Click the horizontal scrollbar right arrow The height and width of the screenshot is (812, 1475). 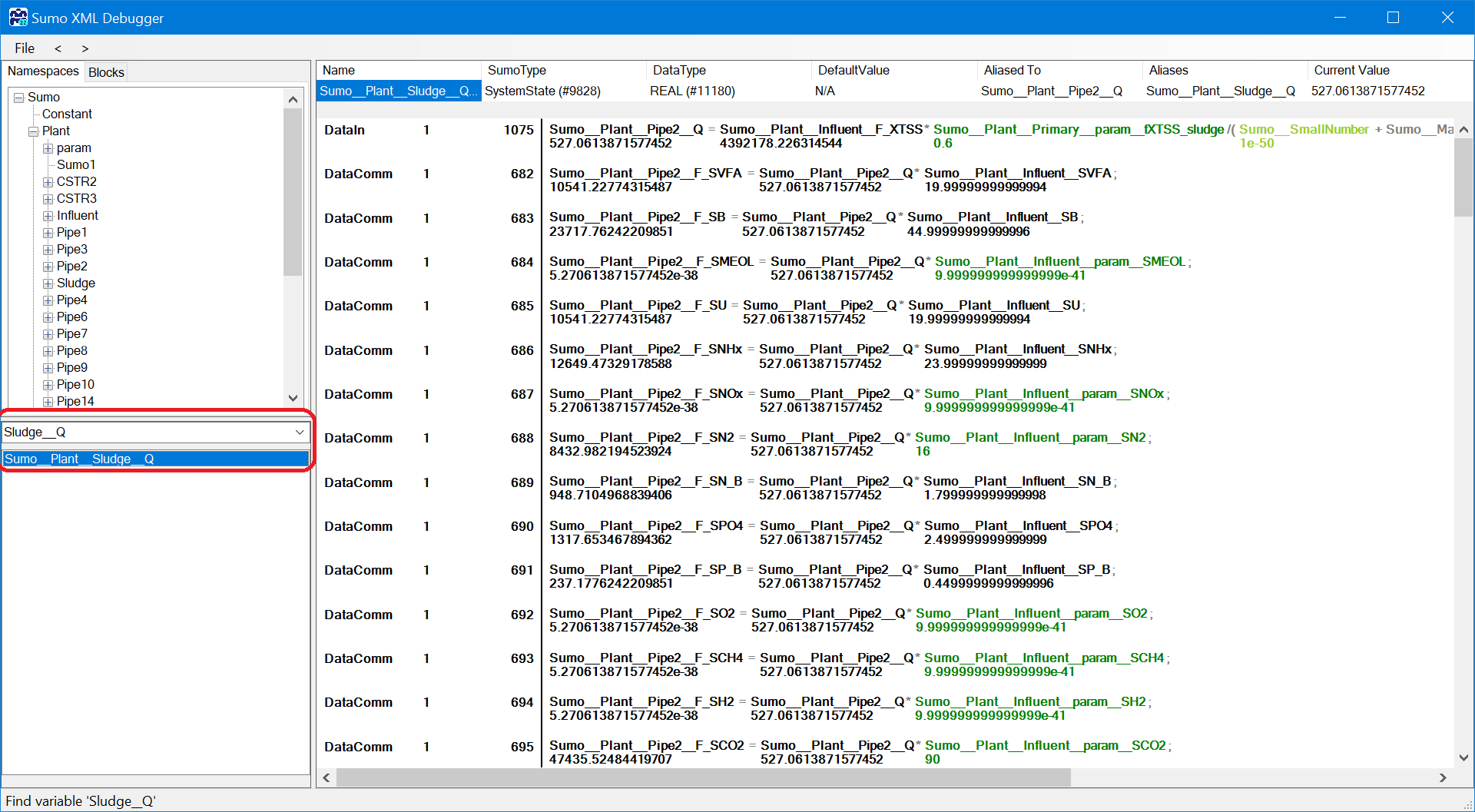click(x=1443, y=777)
